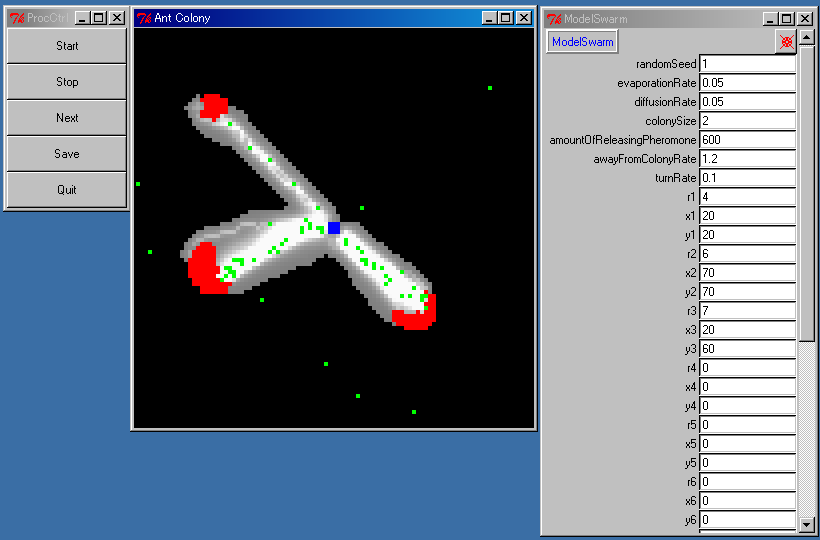Image resolution: width=820 pixels, height=540 pixels.
Task: Click the diffusionRate label text
Action: [665, 102]
